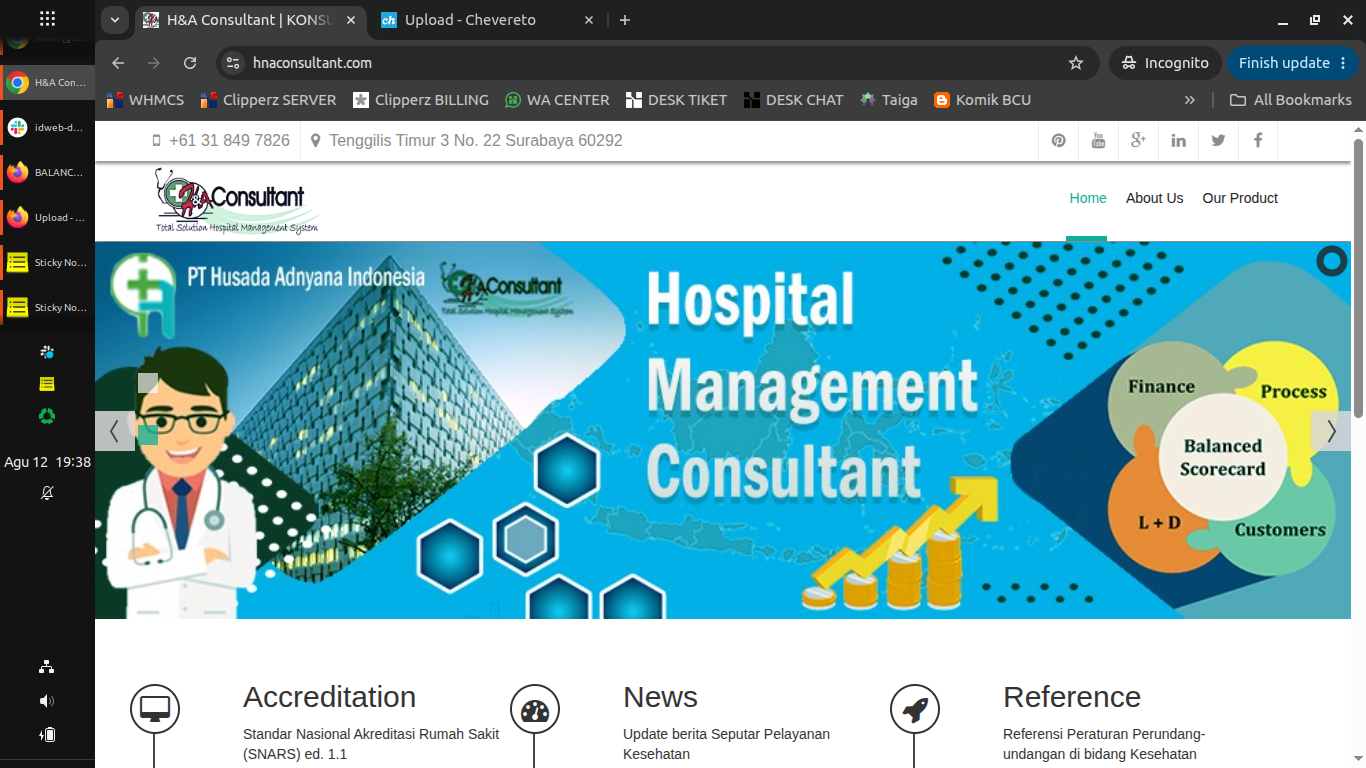
Task: Click the battery indicator in the tray
Action: click(47, 735)
